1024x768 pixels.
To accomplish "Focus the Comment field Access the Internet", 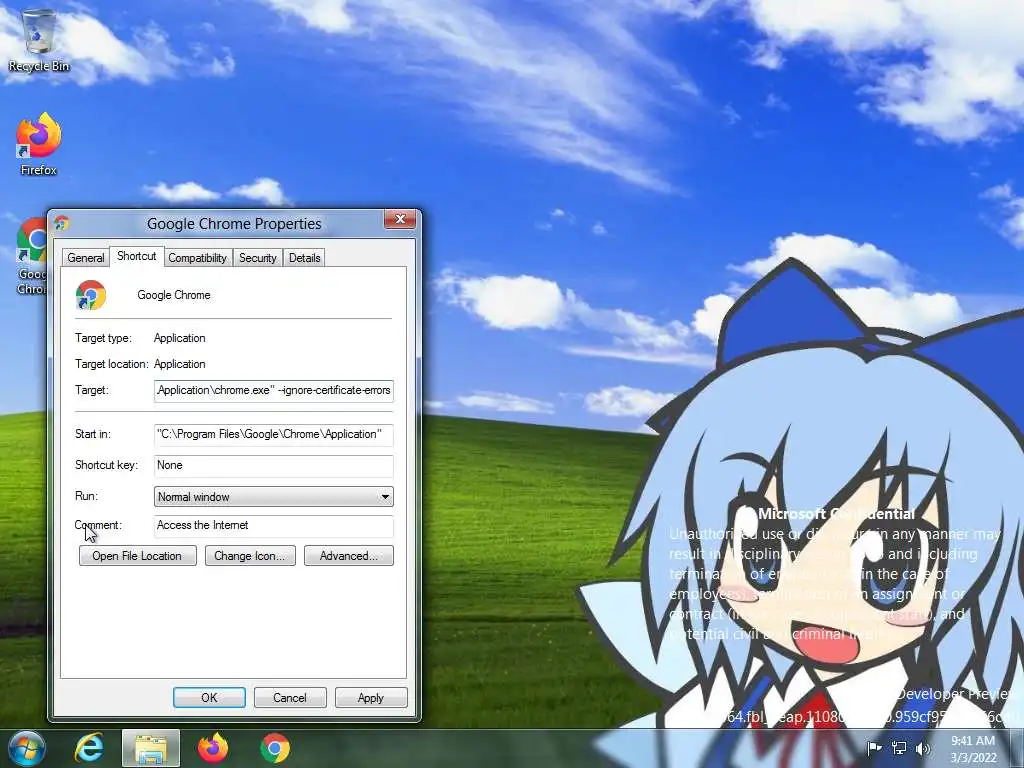I will point(274,526).
